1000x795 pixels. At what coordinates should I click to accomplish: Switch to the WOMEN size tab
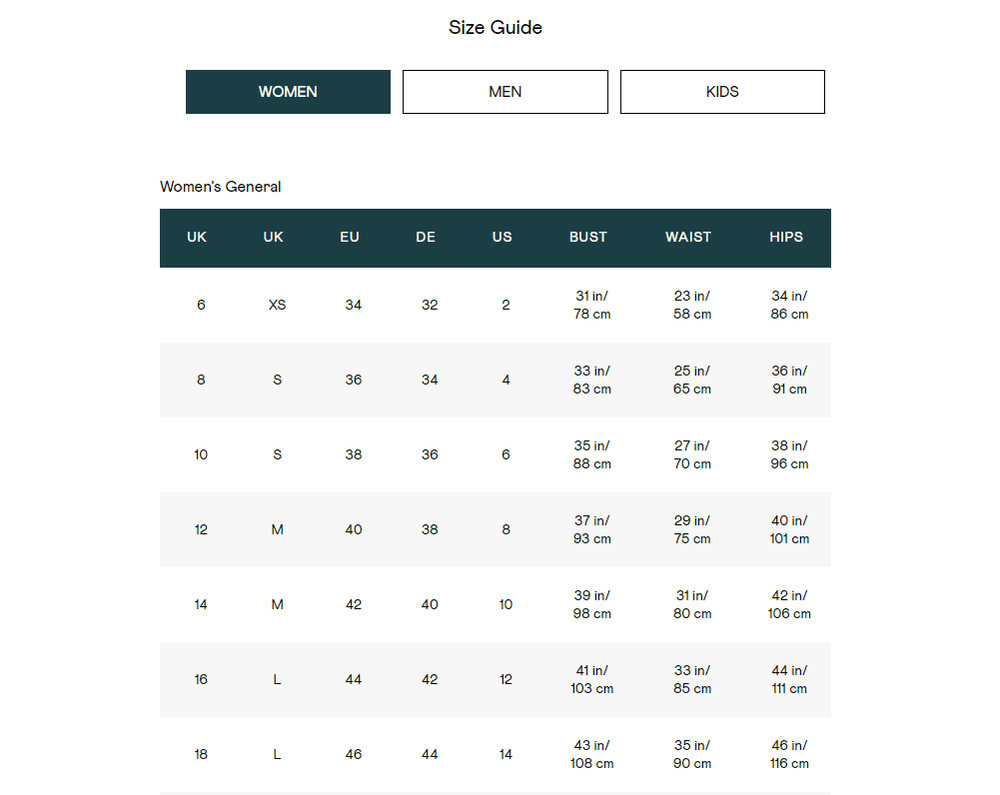point(288,92)
